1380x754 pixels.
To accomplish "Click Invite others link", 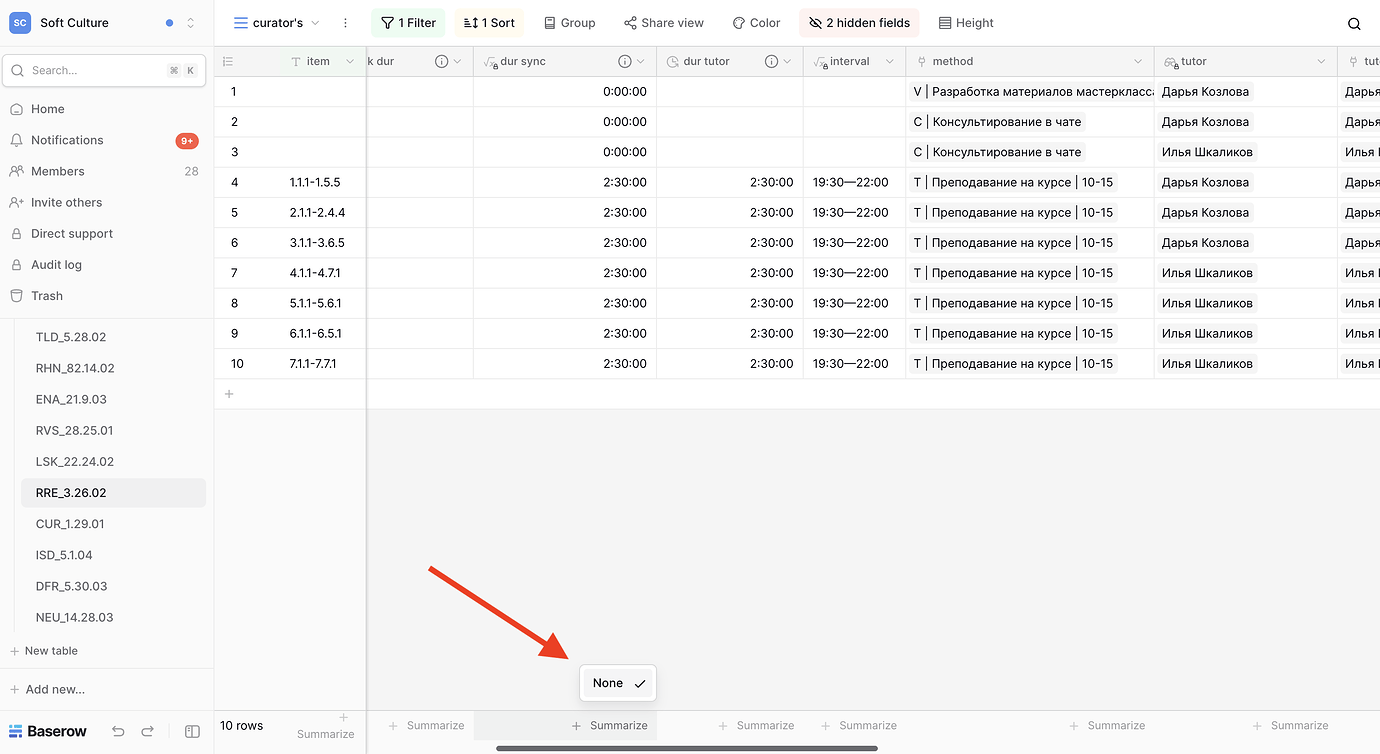I will 66,203.
